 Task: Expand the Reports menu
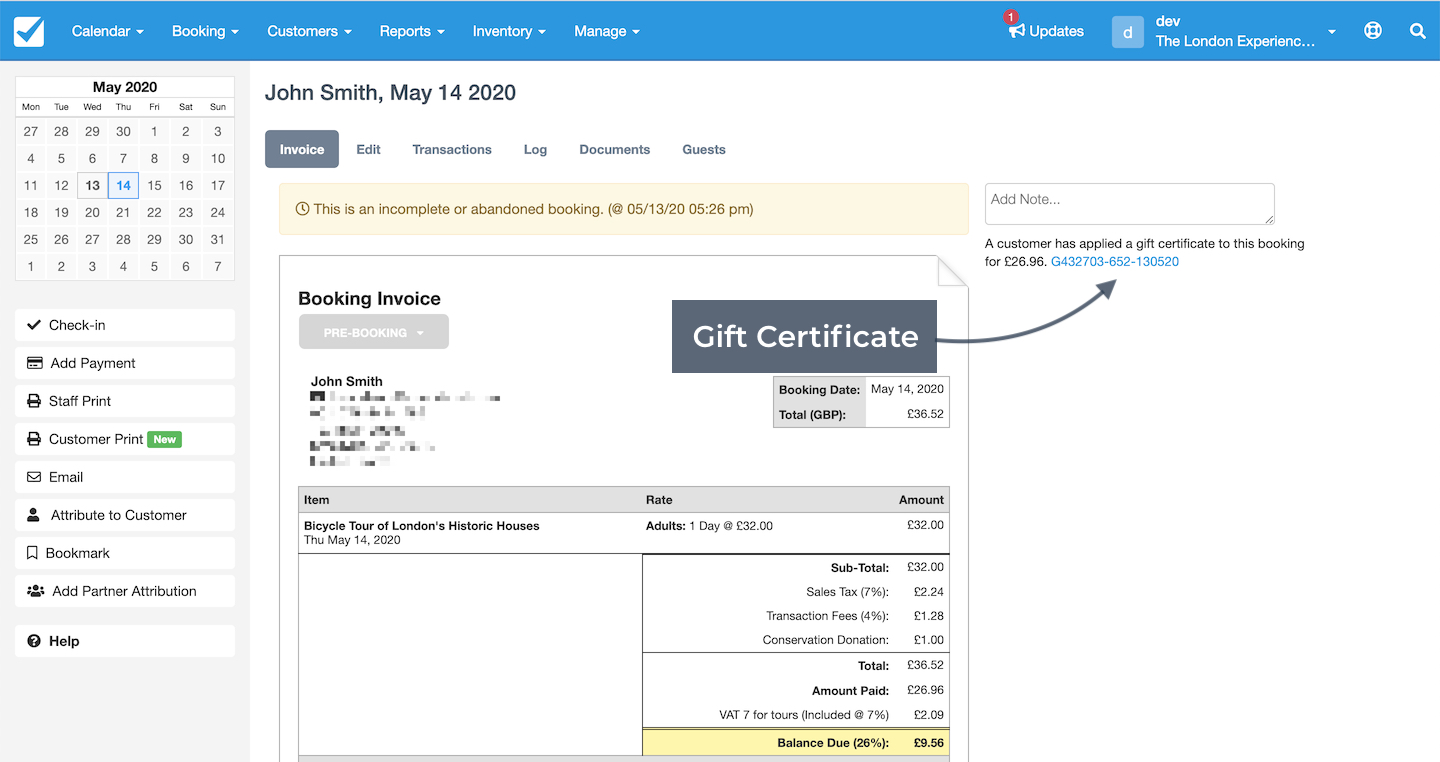[x=412, y=31]
